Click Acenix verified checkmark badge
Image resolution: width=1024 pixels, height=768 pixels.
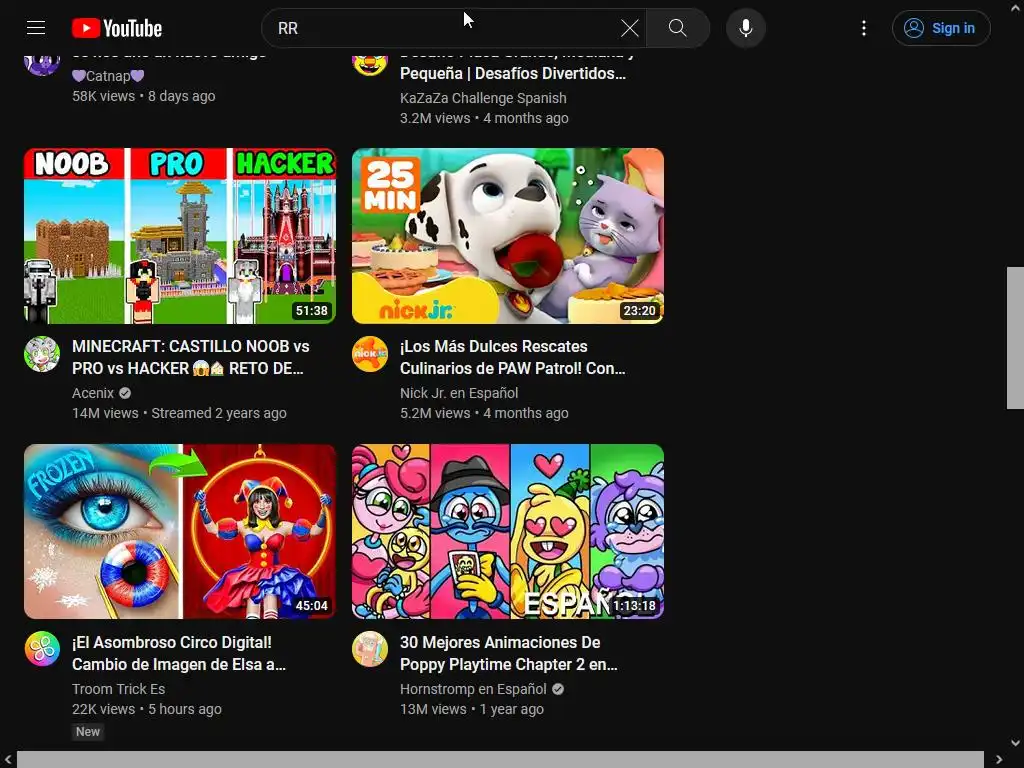(125, 393)
